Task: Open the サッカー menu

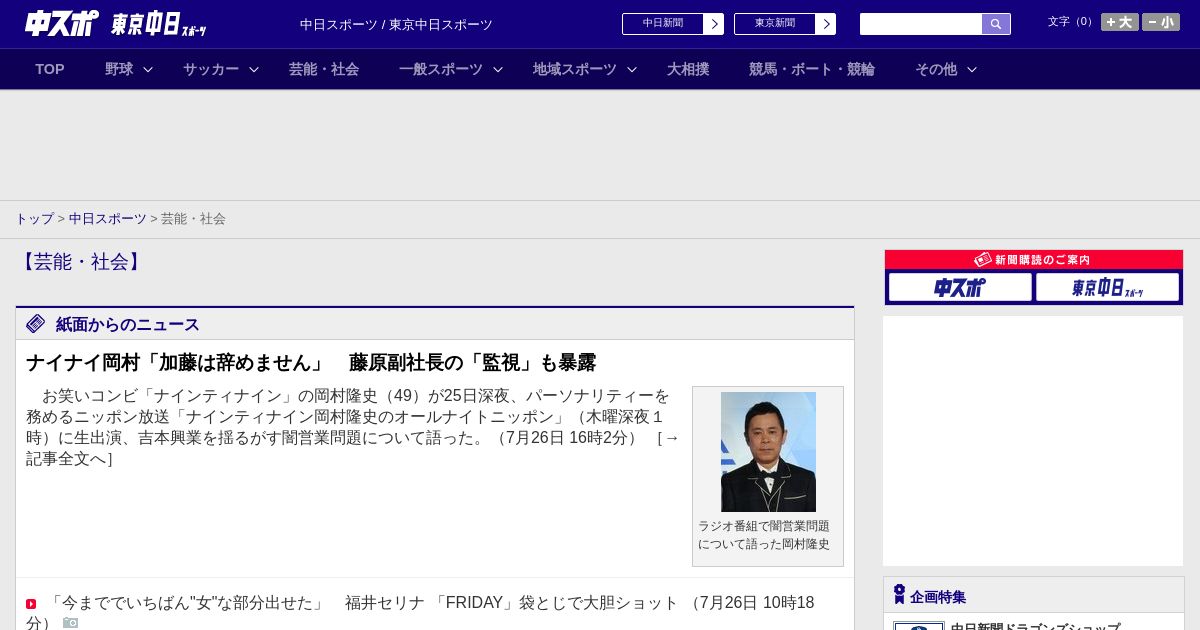Action: point(211,69)
